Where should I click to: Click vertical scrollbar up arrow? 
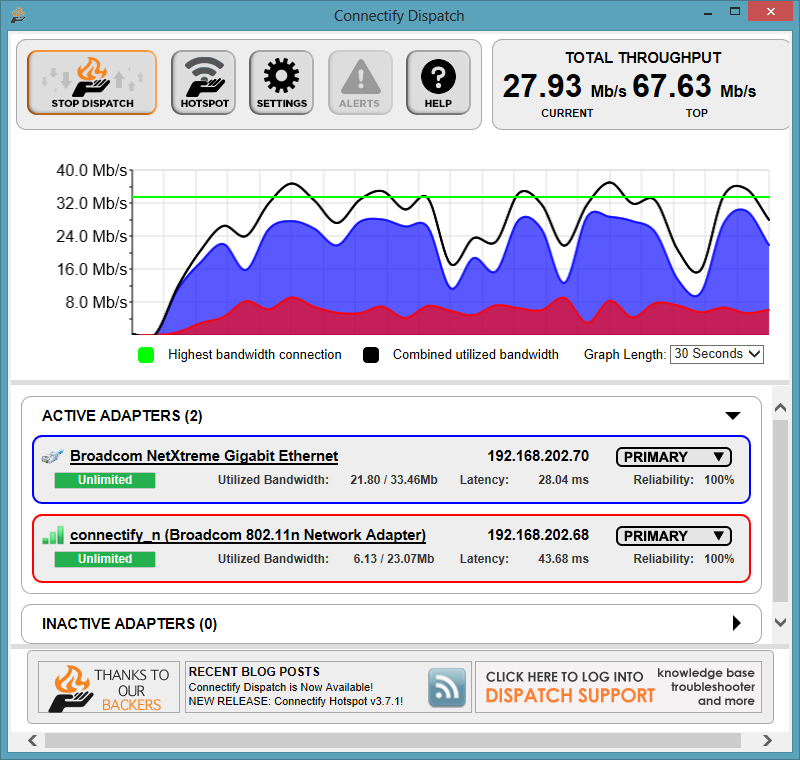click(780, 408)
